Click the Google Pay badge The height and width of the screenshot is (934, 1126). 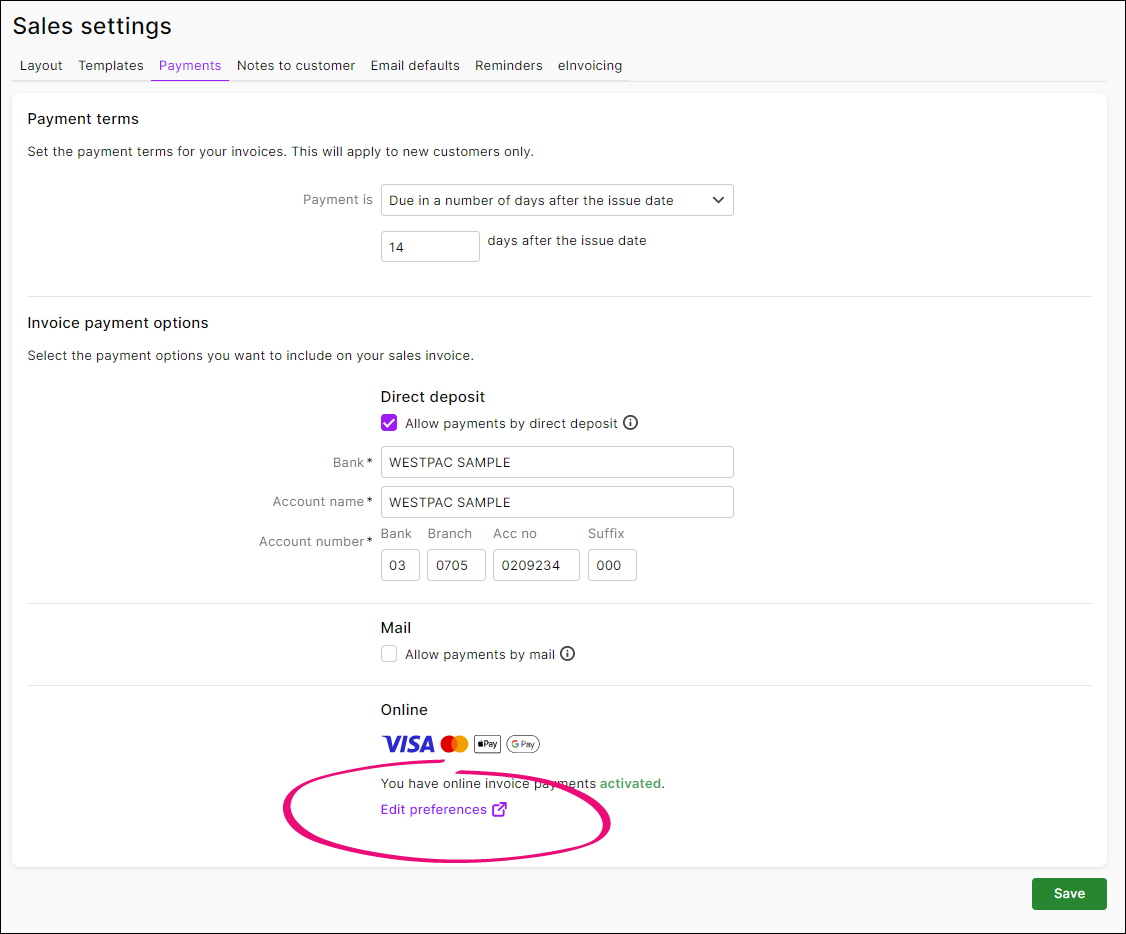tap(523, 744)
